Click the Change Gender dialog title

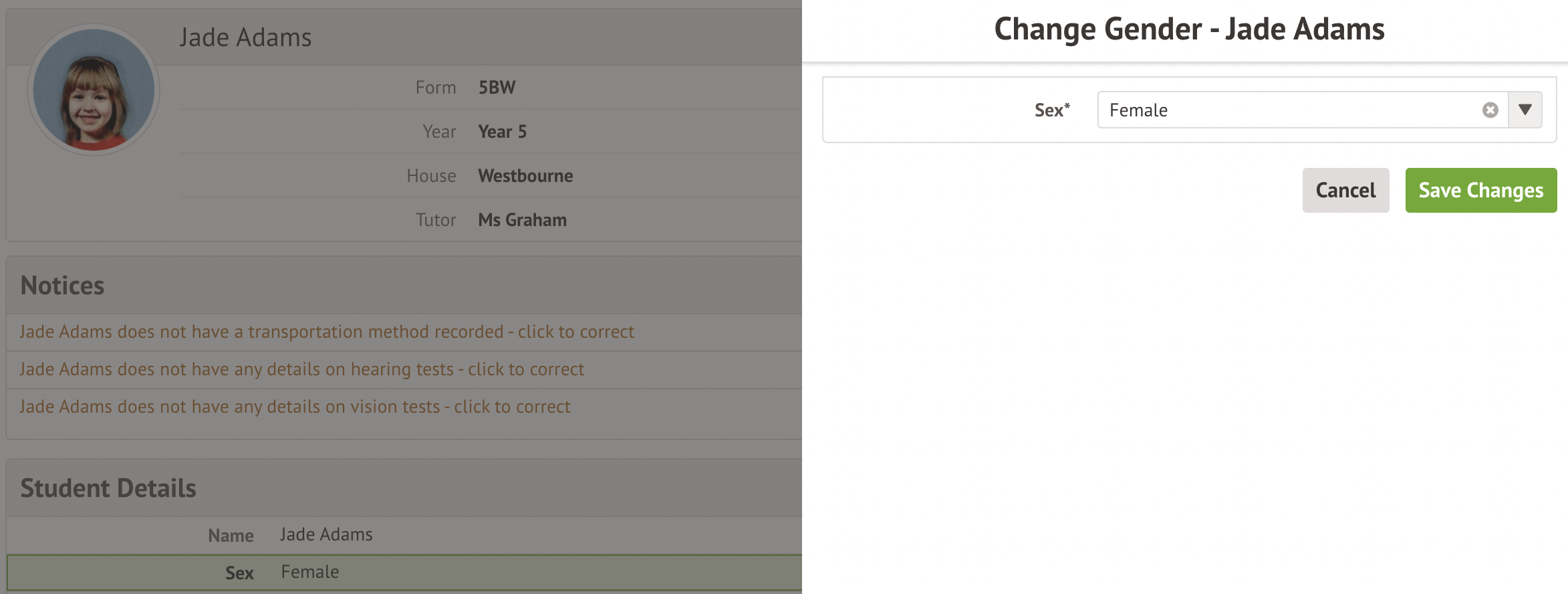coord(1189,29)
